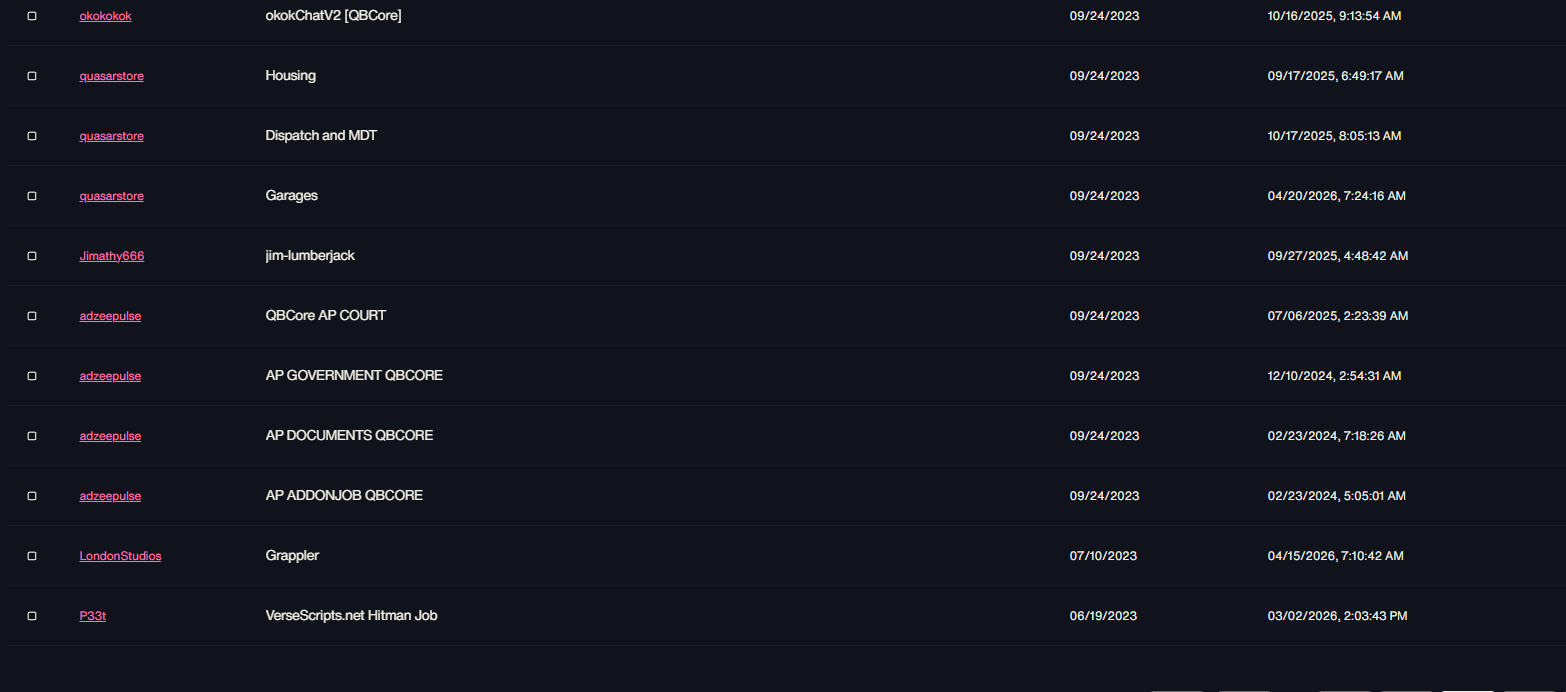Image resolution: width=1566 pixels, height=692 pixels.
Task: Tick the checkbox for okokChatV2 [QBCore] row
Action: (x=32, y=16)
